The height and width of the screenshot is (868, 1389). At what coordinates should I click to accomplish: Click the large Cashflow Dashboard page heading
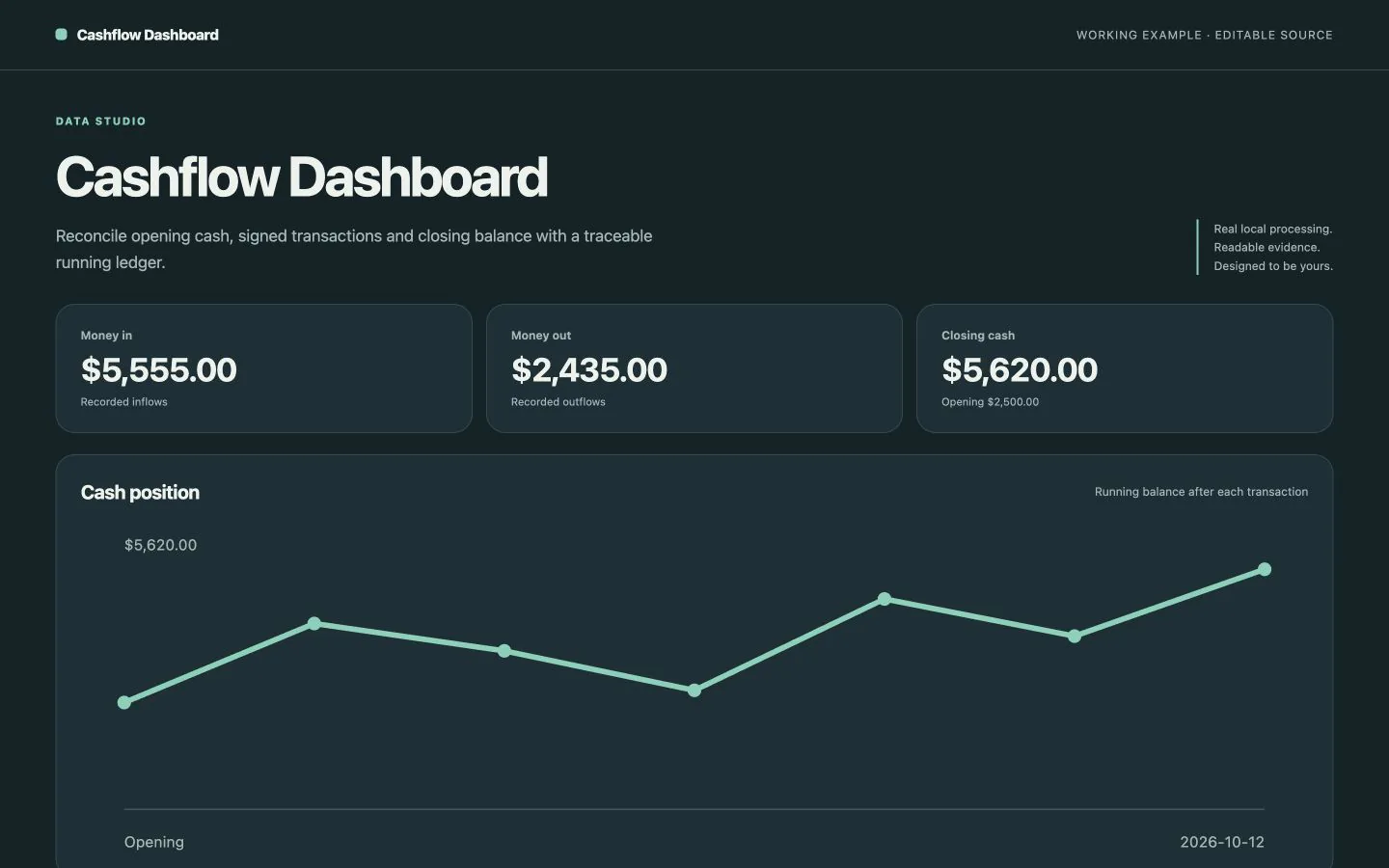point(302,177)
